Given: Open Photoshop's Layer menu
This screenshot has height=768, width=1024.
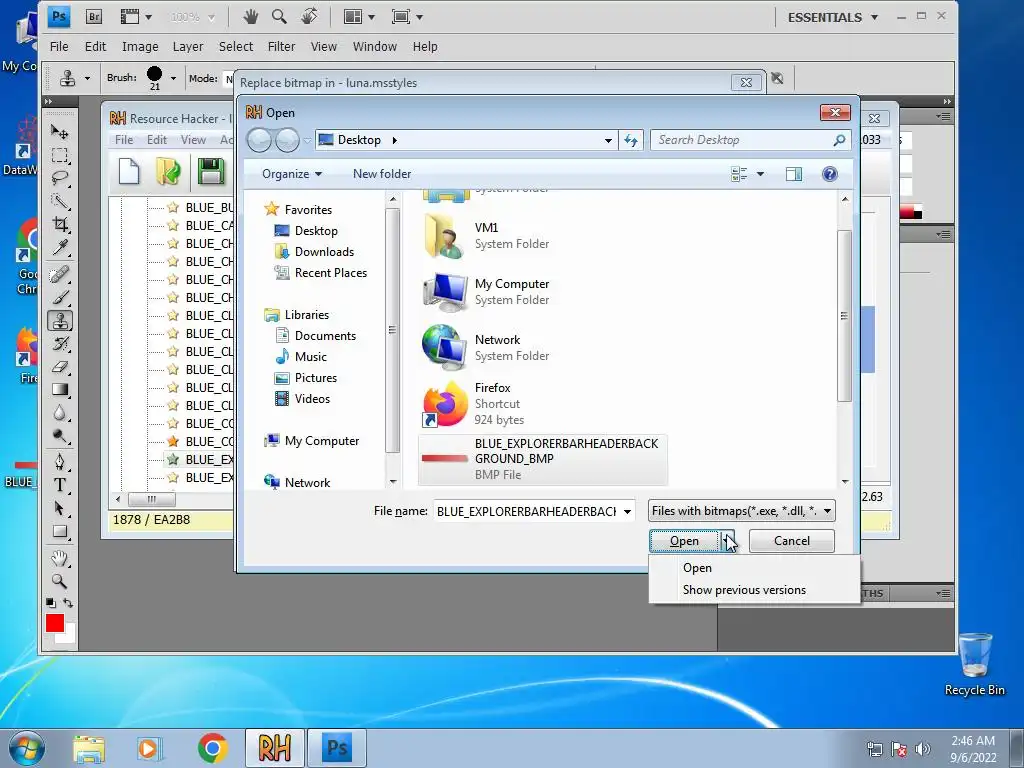Looking at the screenshot, I should click(x=187, y=46).
